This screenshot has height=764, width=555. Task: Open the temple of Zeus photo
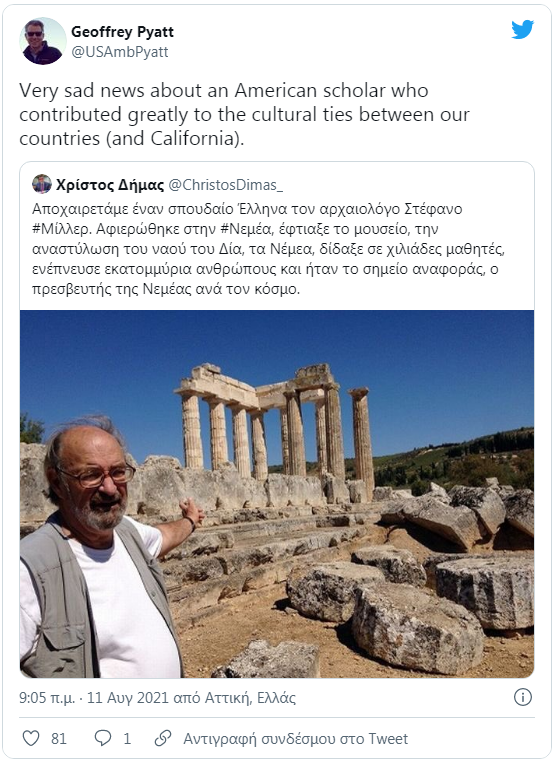[277, 494]
